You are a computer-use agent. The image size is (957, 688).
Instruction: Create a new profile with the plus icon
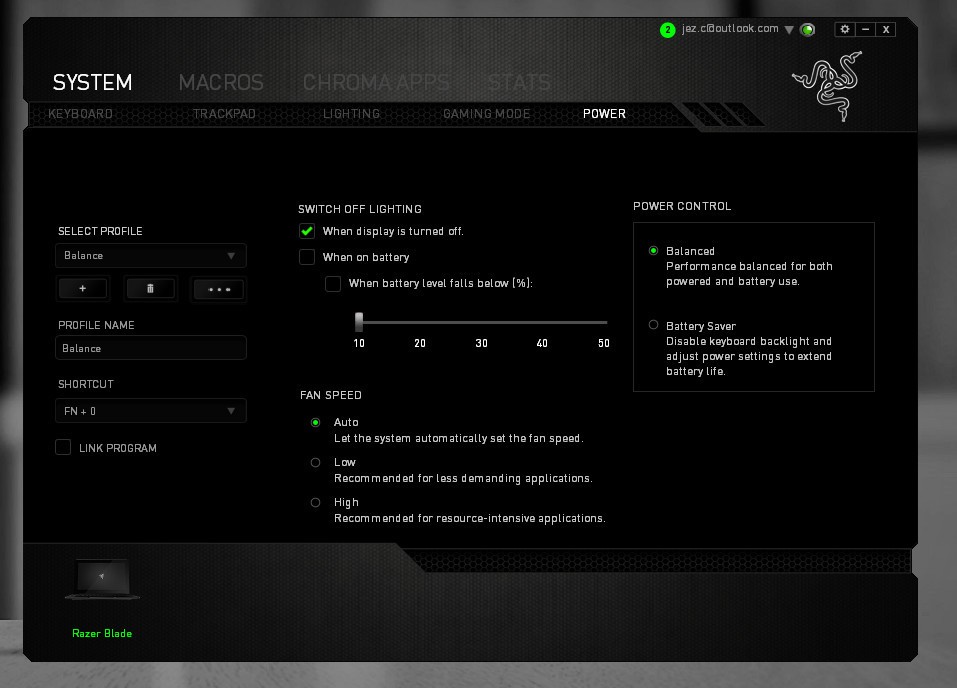pos(83,289)
